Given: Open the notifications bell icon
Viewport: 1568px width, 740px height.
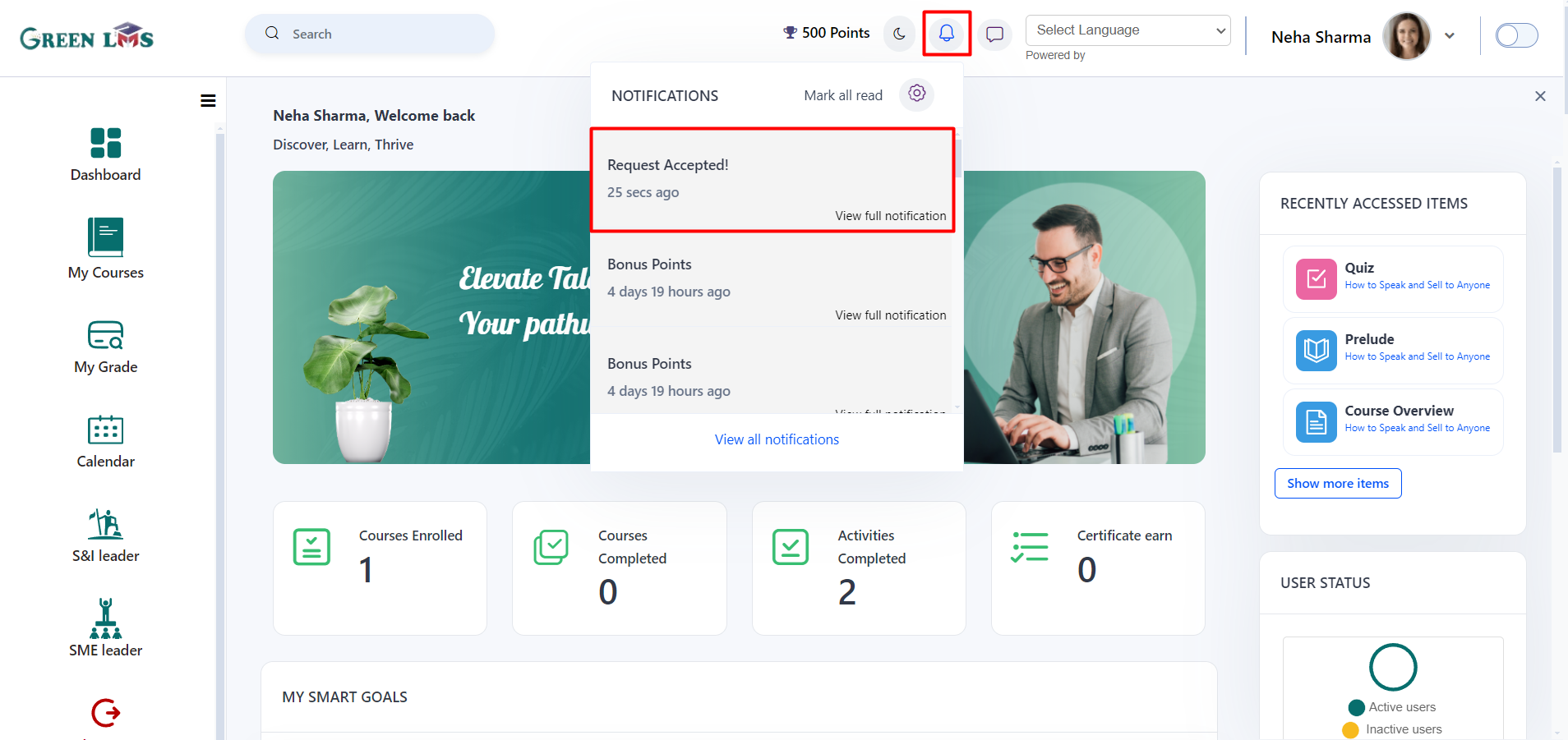Looking at the screenshot, I should (947, 34).
